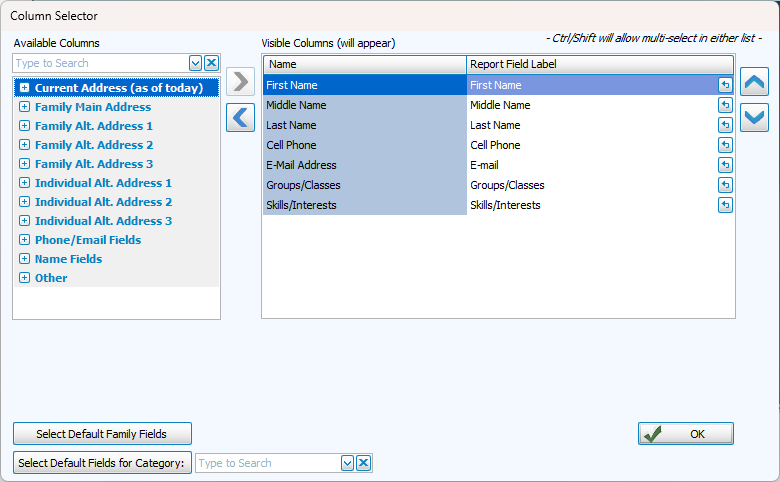Screen dimensions: 780x482
Task: Clear the Available Columns search box
Action: pyautogui.click(x=211, y=63)
